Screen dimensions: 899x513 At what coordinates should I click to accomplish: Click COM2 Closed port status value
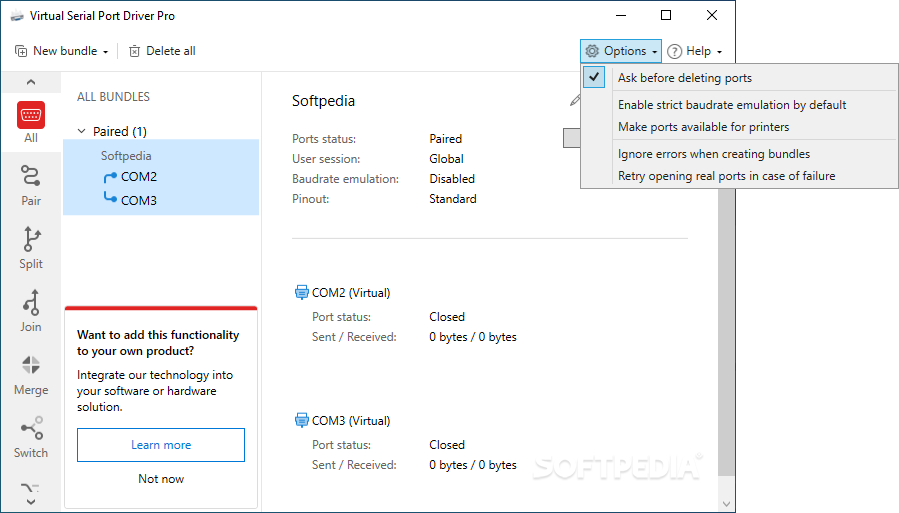coord(447,317)
